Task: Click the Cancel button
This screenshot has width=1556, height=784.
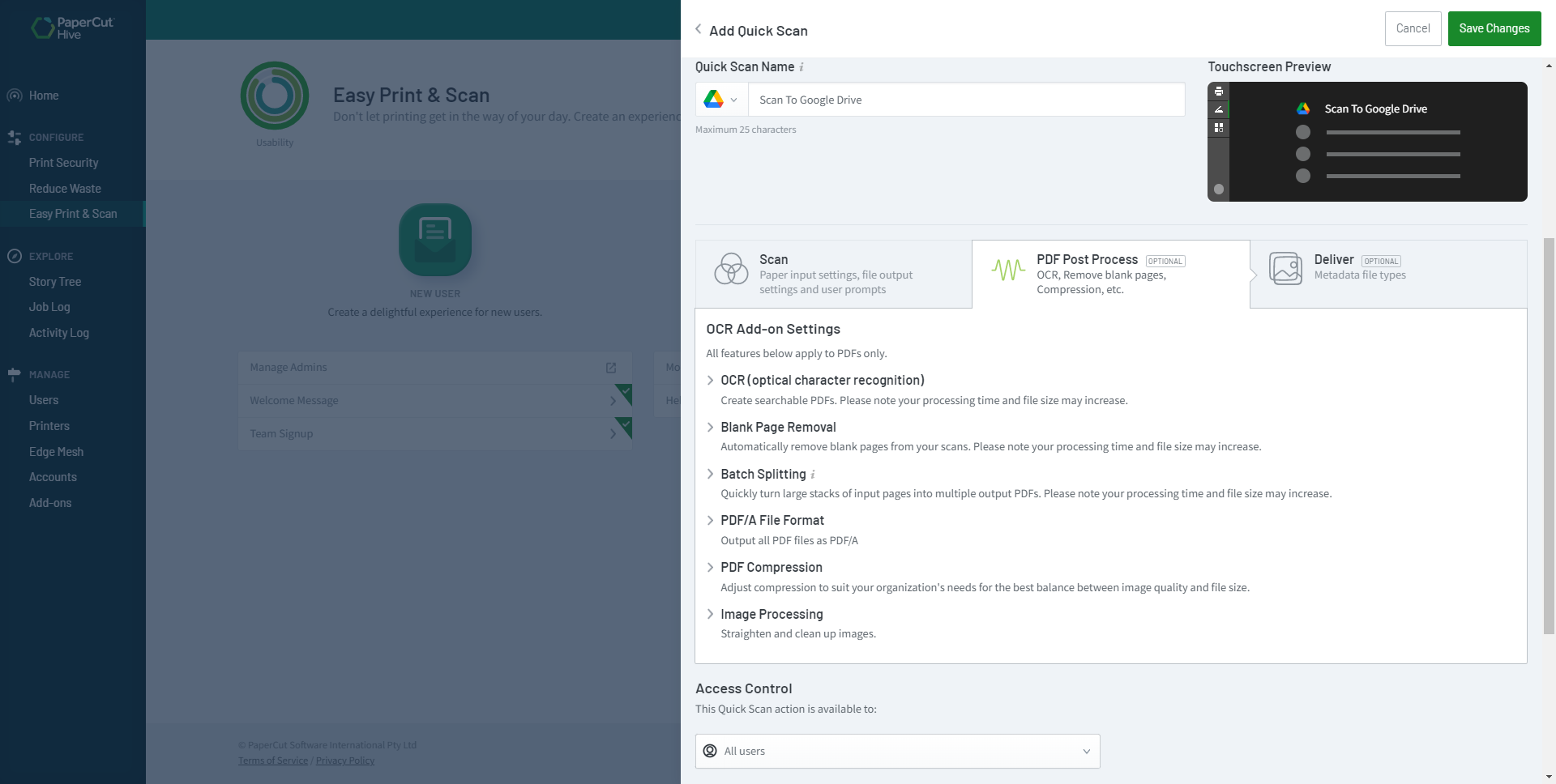Action: pos(1413,28)
